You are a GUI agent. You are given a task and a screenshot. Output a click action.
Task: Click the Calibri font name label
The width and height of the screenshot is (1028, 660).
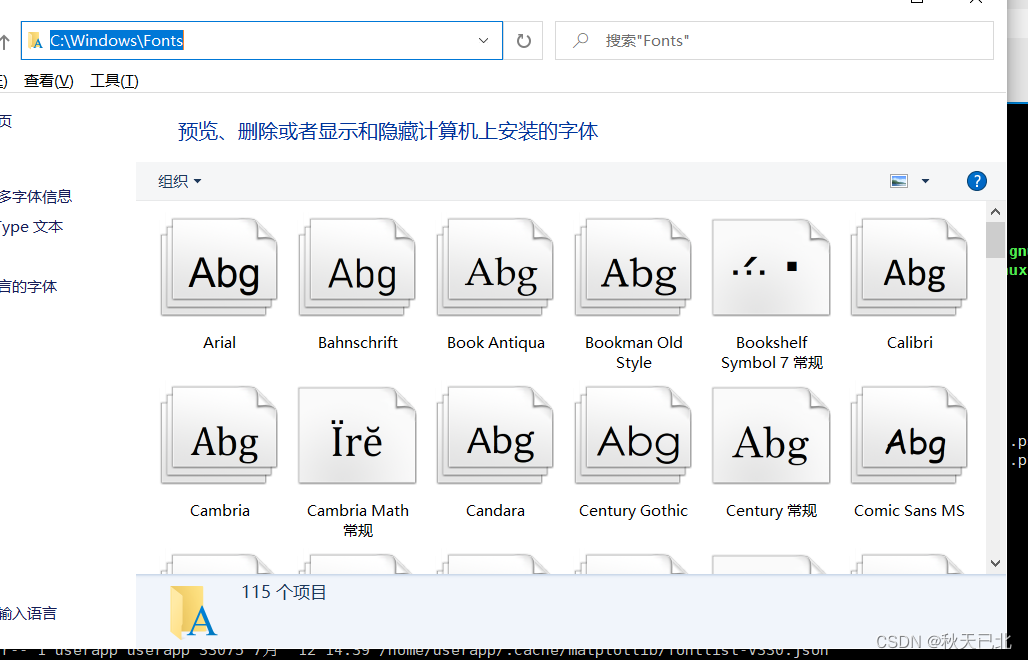coord(909,342)
